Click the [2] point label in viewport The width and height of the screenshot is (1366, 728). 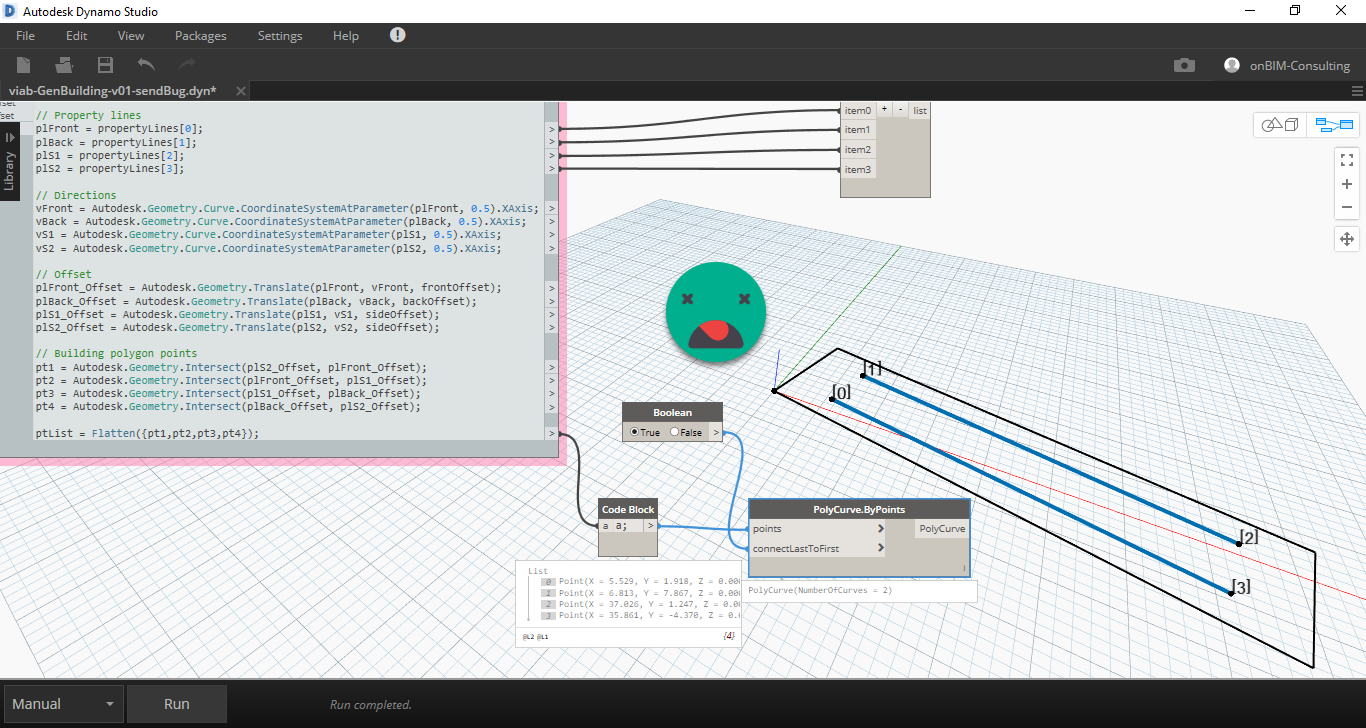click(x=1248, y=536)
